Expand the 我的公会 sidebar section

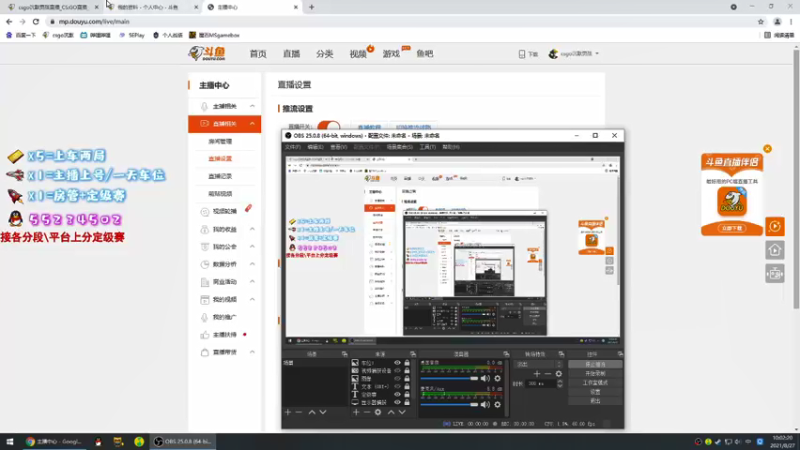[252, 247]
